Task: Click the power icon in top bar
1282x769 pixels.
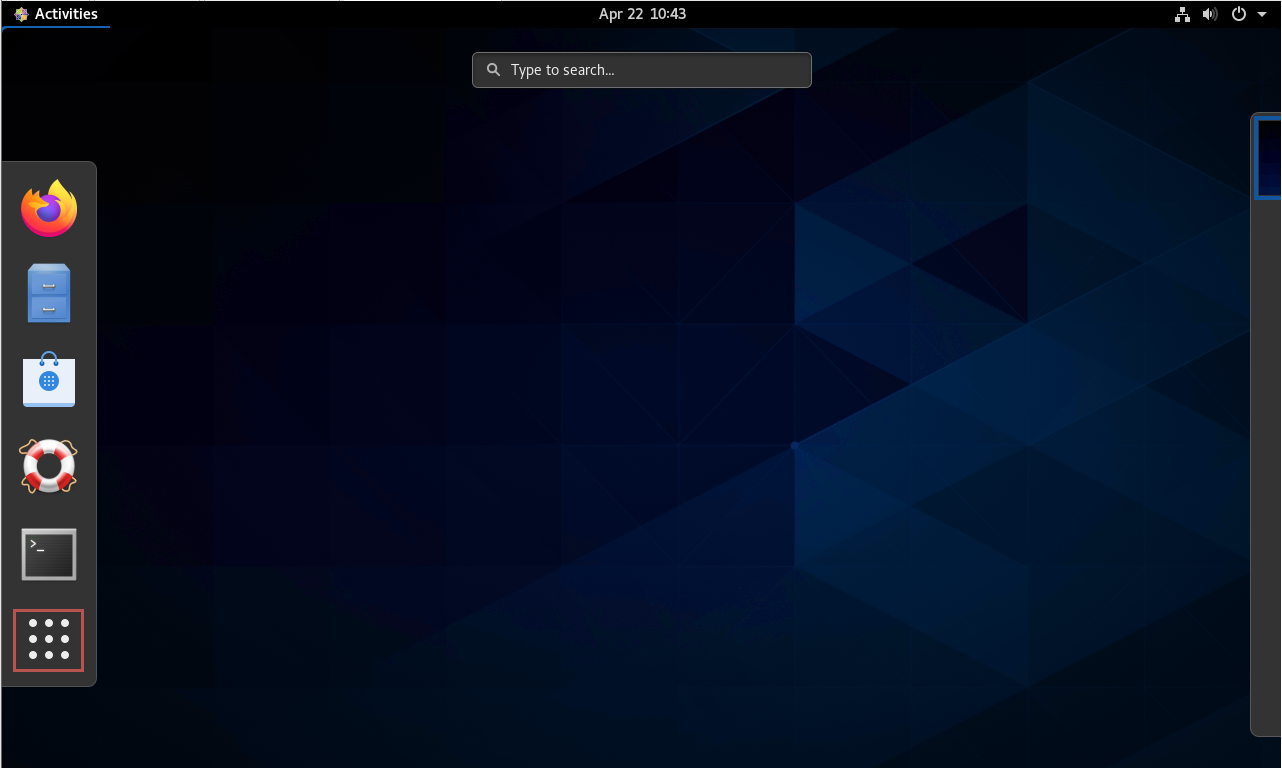Action: pyautogui.click(x=1238, y=14)
